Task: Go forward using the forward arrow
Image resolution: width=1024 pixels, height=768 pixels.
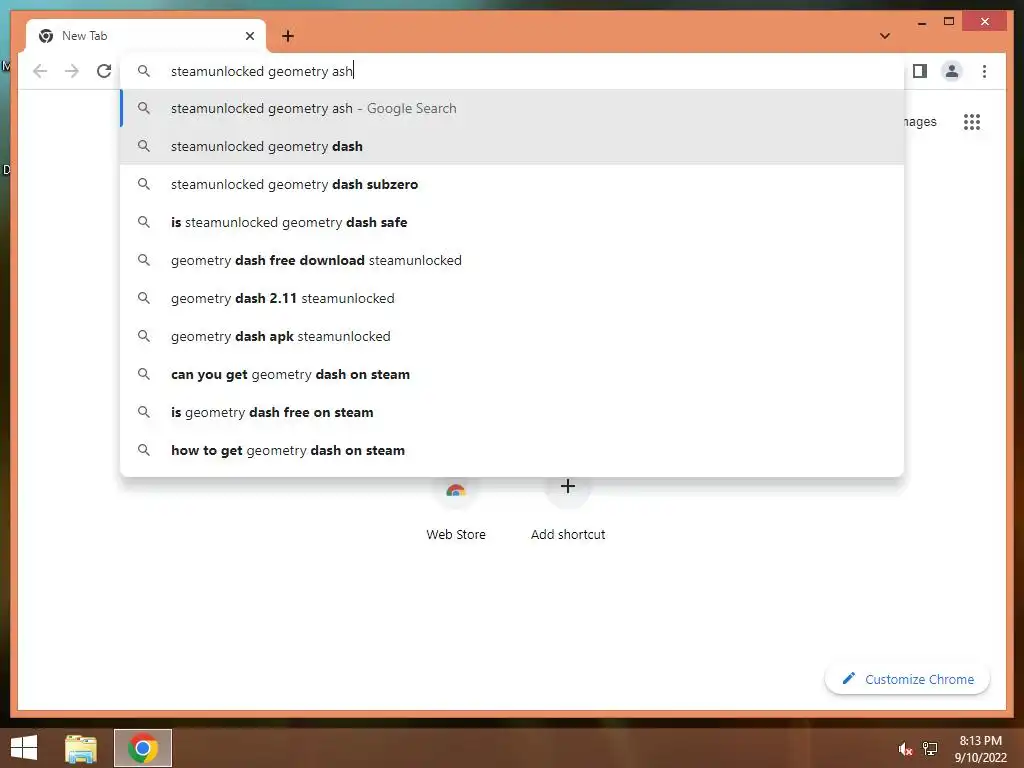Action: coord(72,71)
